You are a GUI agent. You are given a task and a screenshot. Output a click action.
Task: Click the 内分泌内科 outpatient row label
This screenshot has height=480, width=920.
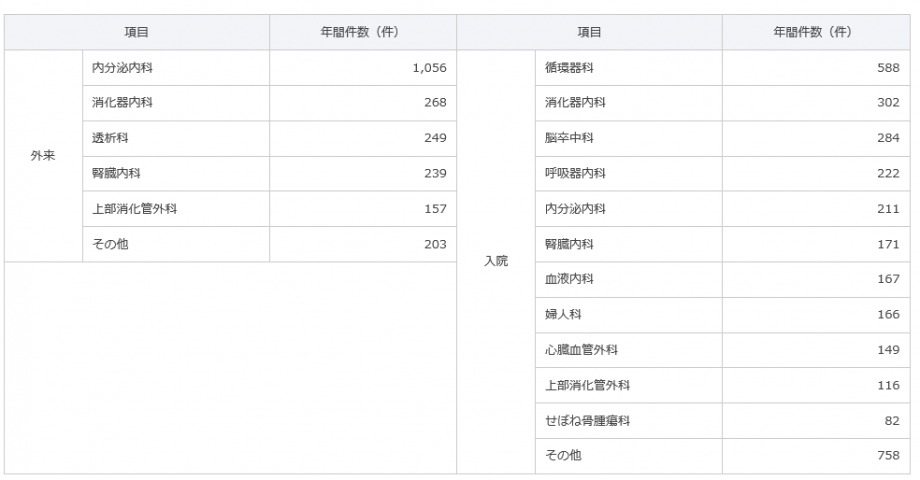[176, 67]
